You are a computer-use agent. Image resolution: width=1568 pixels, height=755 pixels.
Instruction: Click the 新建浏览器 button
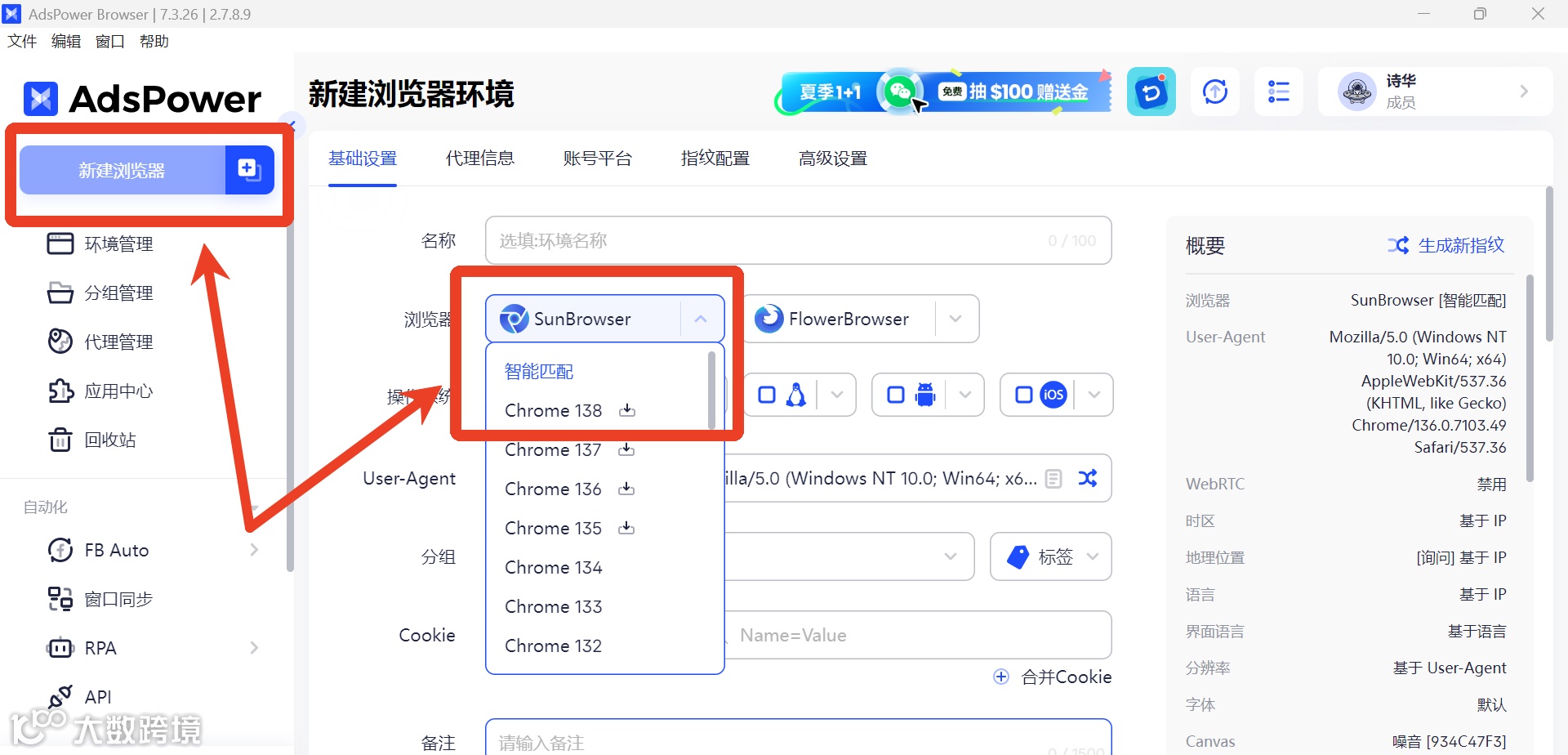pos(122,170)
